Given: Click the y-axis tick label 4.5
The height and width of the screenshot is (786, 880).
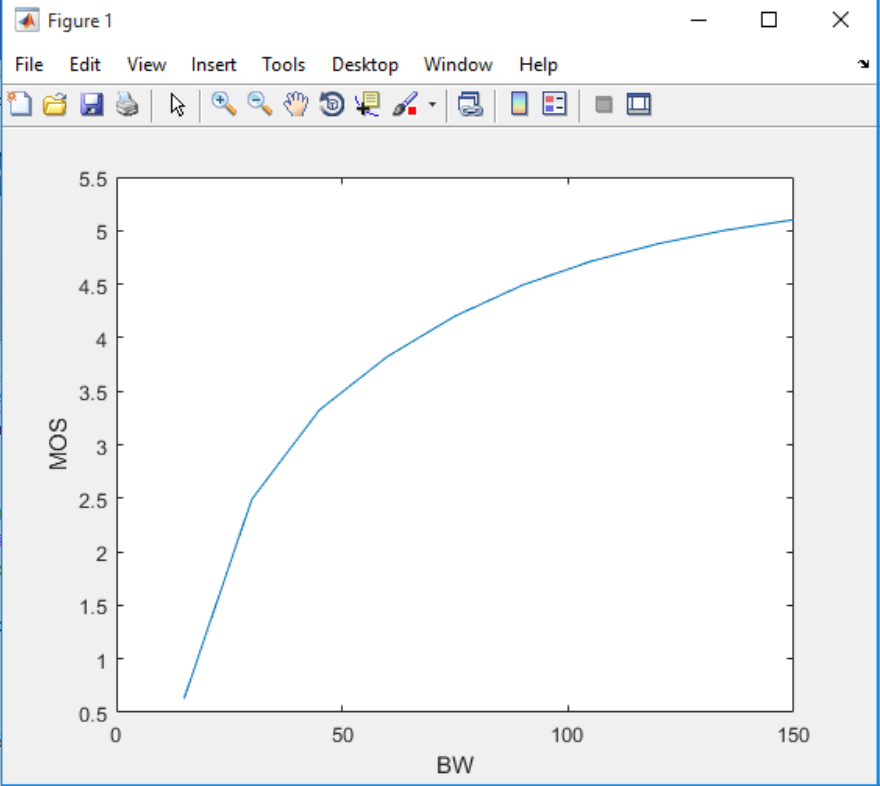Looking at the screenshot, I should (93, 287).
